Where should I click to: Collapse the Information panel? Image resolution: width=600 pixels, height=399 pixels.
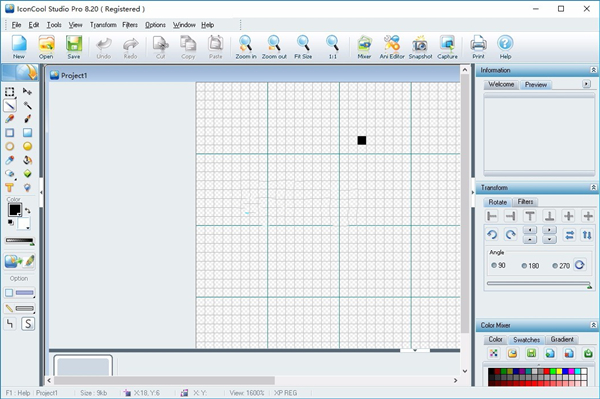click(x=593, y=70)
